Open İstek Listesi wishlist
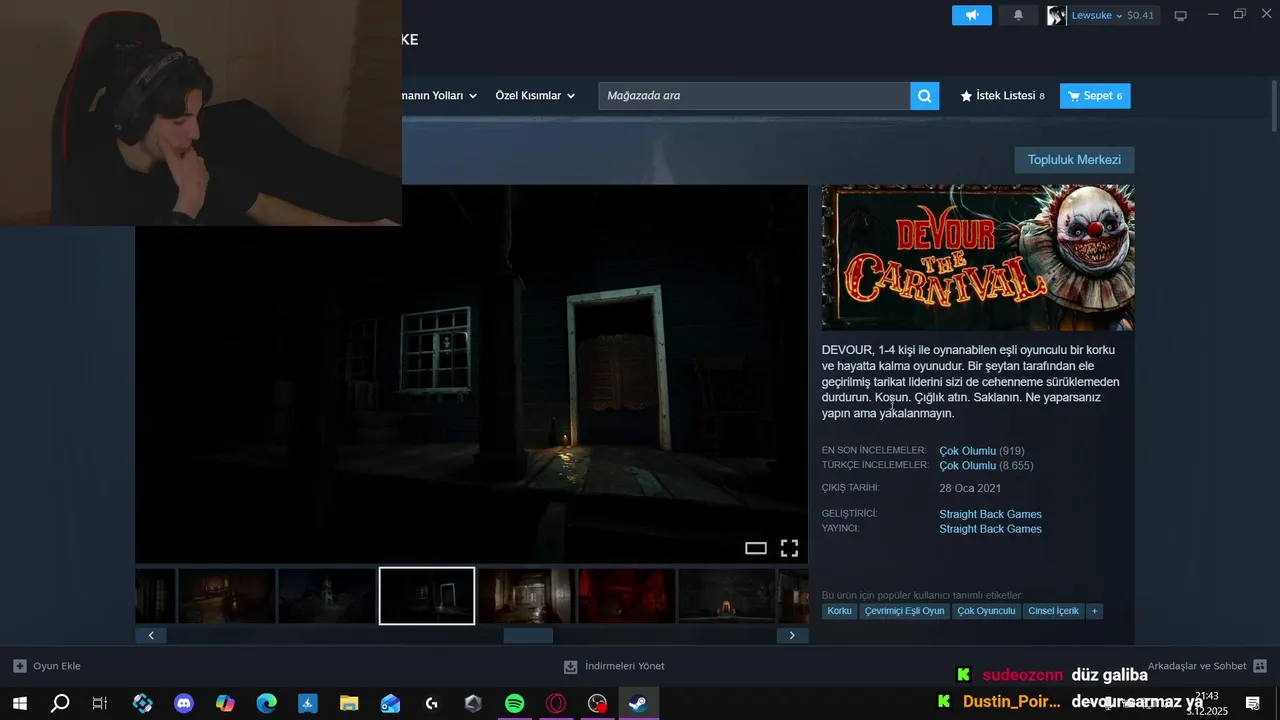The width and height of the screenshot is (1280, 720). coord(1002,96)
